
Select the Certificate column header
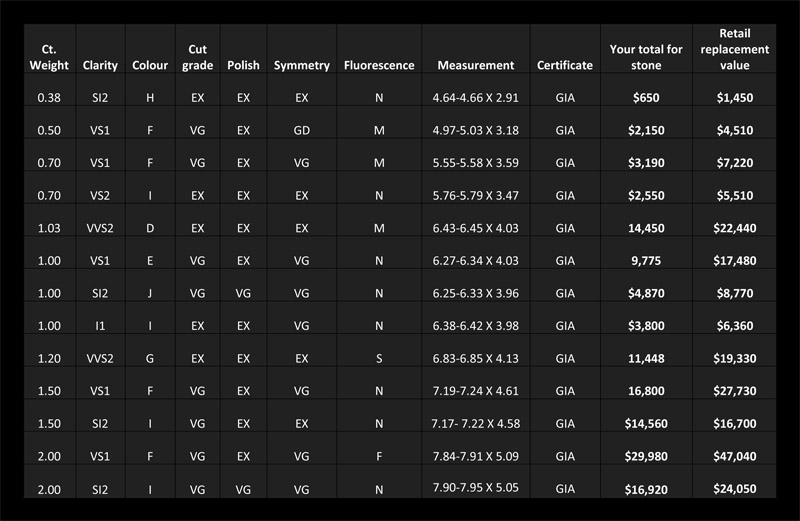(565, 65)
